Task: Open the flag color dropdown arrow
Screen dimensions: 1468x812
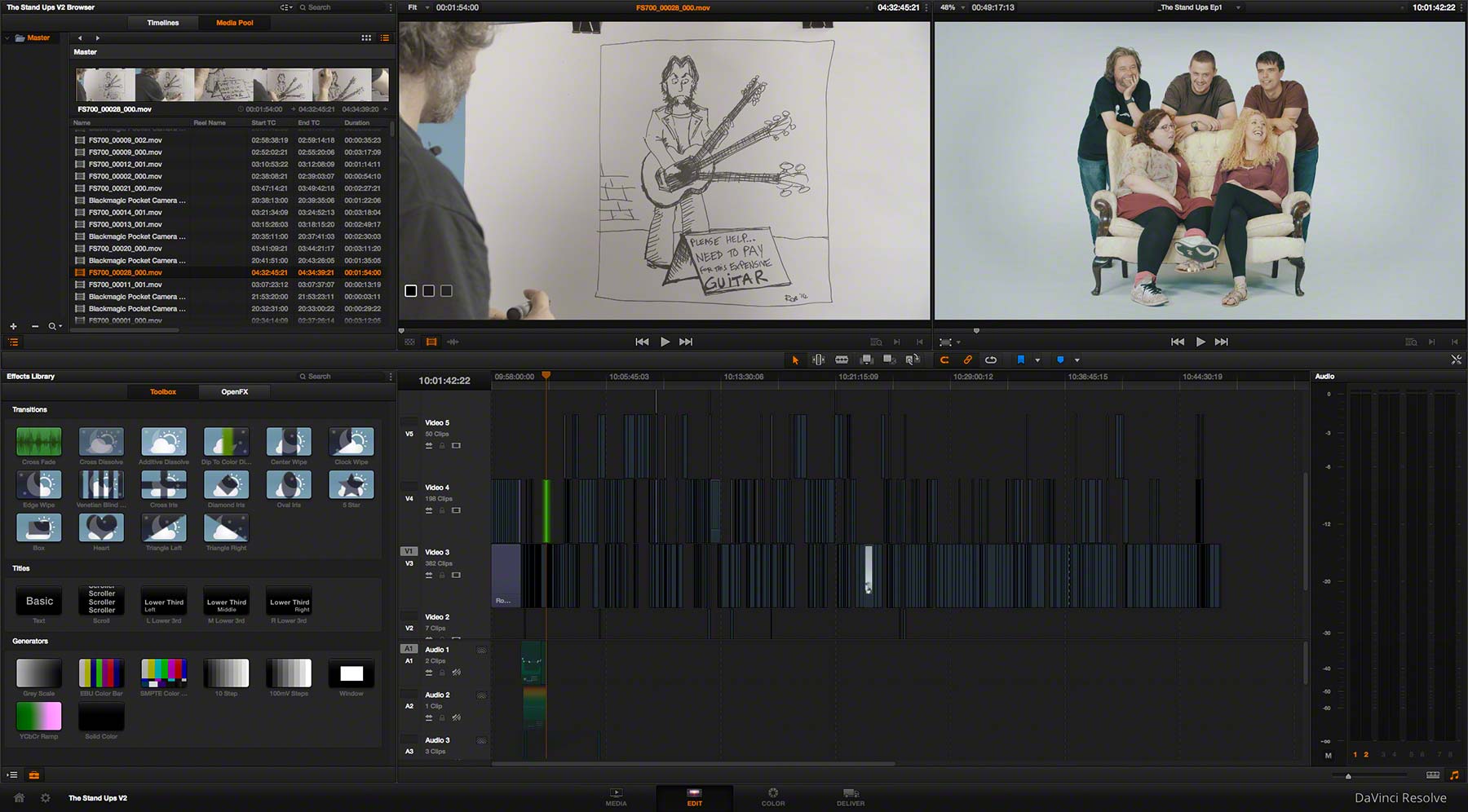Action: point(1037,360)
